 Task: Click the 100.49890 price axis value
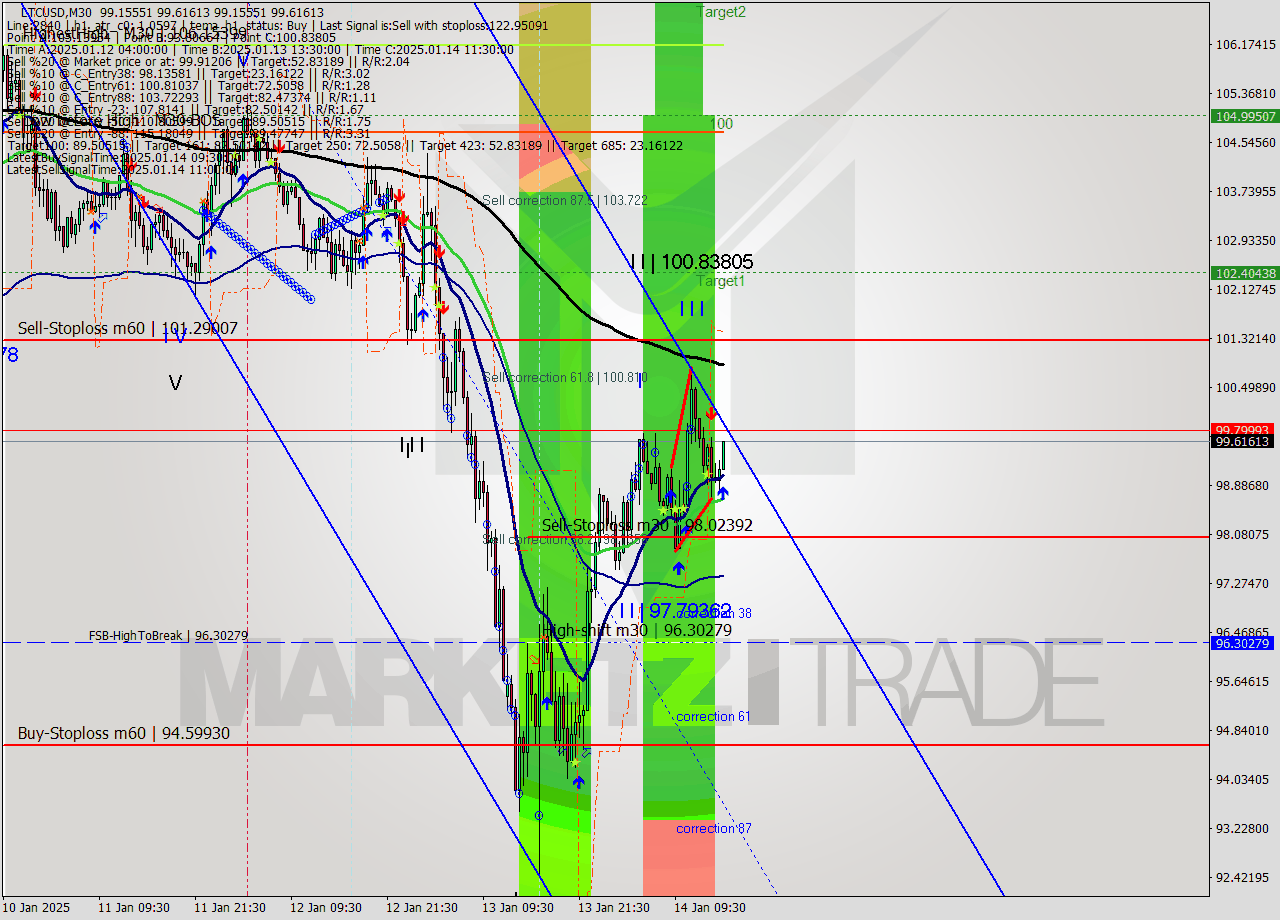[x=1245, y=387]
